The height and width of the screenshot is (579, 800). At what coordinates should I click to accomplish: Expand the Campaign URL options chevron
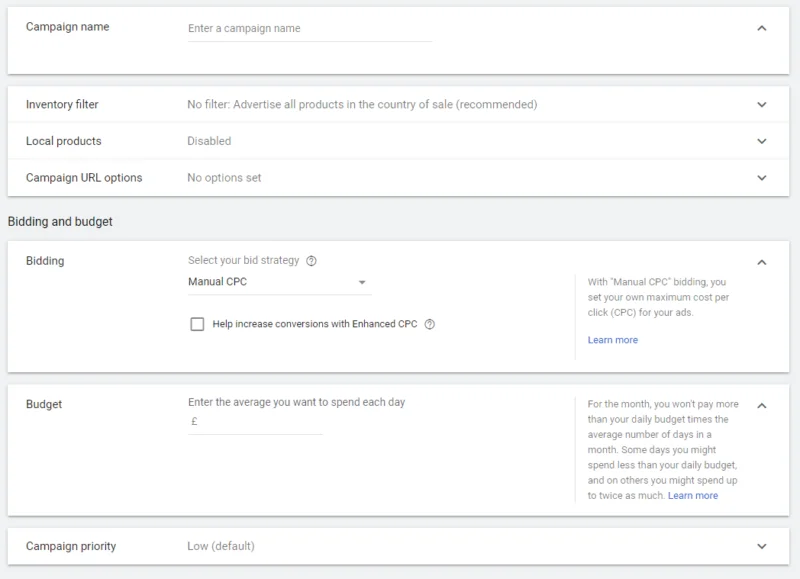click(762, 178)
